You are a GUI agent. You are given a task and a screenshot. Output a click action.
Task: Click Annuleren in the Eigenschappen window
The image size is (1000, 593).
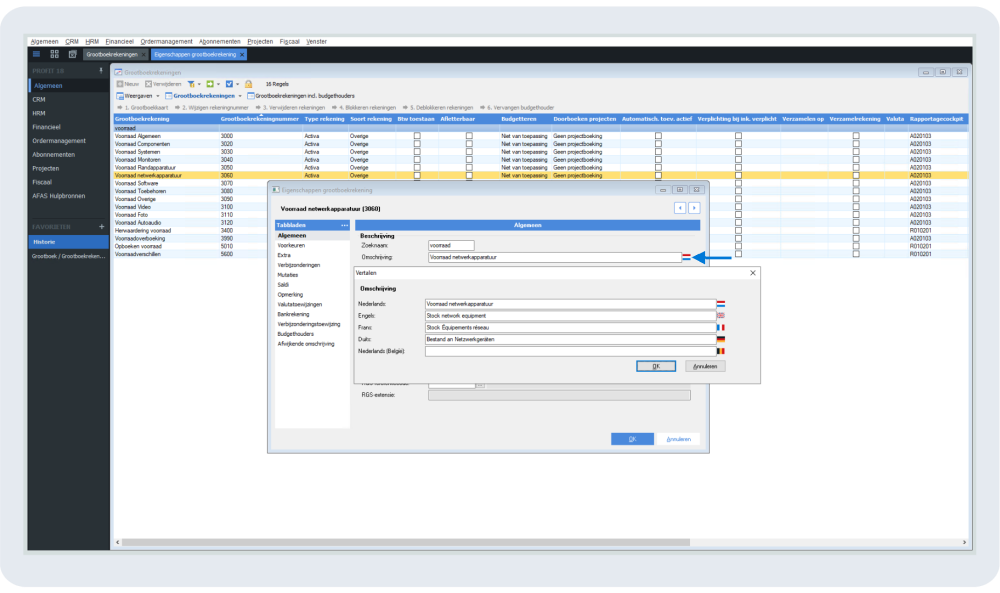(679, 439)
